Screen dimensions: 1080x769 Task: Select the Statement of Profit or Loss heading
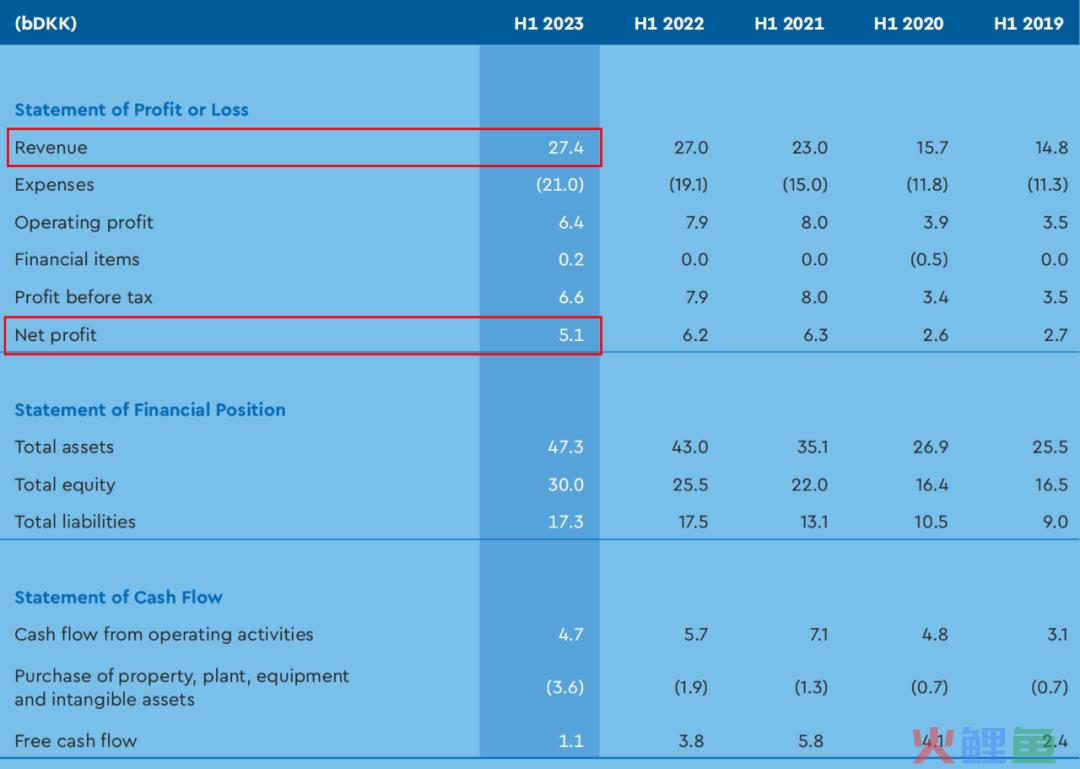coord(132,110)
